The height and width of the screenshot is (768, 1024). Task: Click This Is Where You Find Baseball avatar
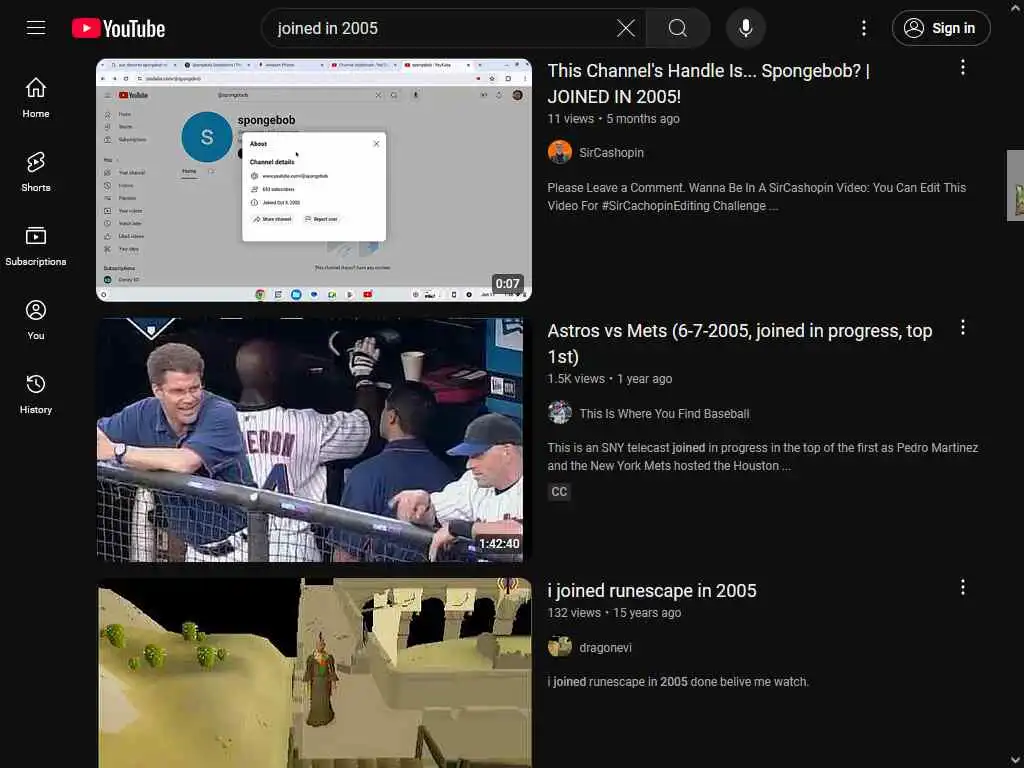[560, 413]
